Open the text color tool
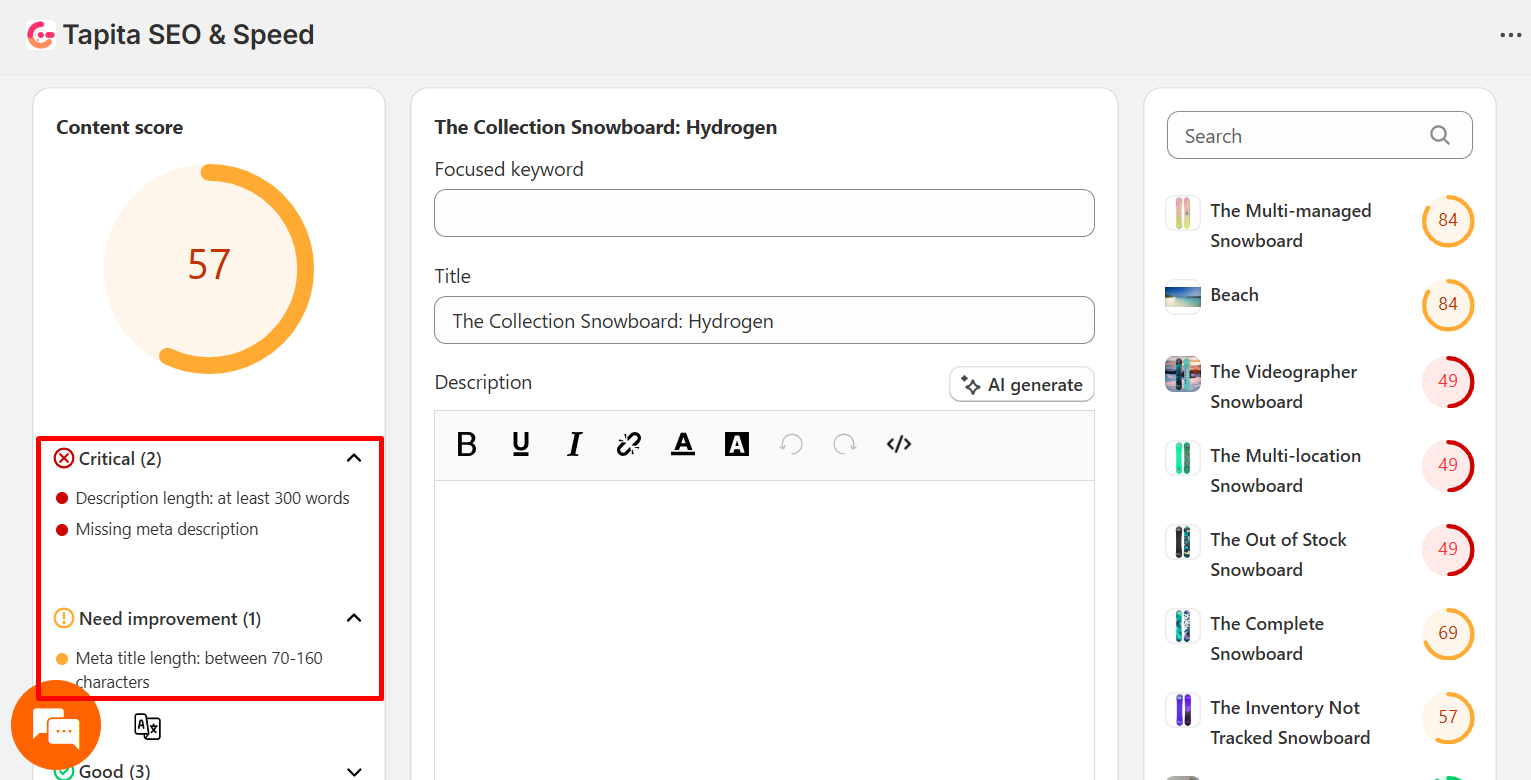This screenshot has width=1531, height=780. tap(682, 444)
